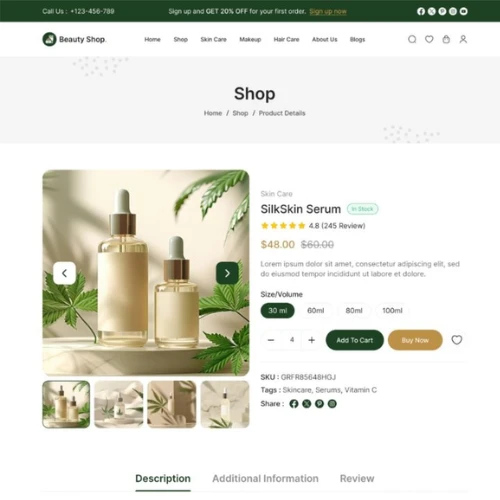Click Facebook icon in top green bar
The height and width of the screenshot is (500, 500).
pyautogui.click(x=421, y=11)
